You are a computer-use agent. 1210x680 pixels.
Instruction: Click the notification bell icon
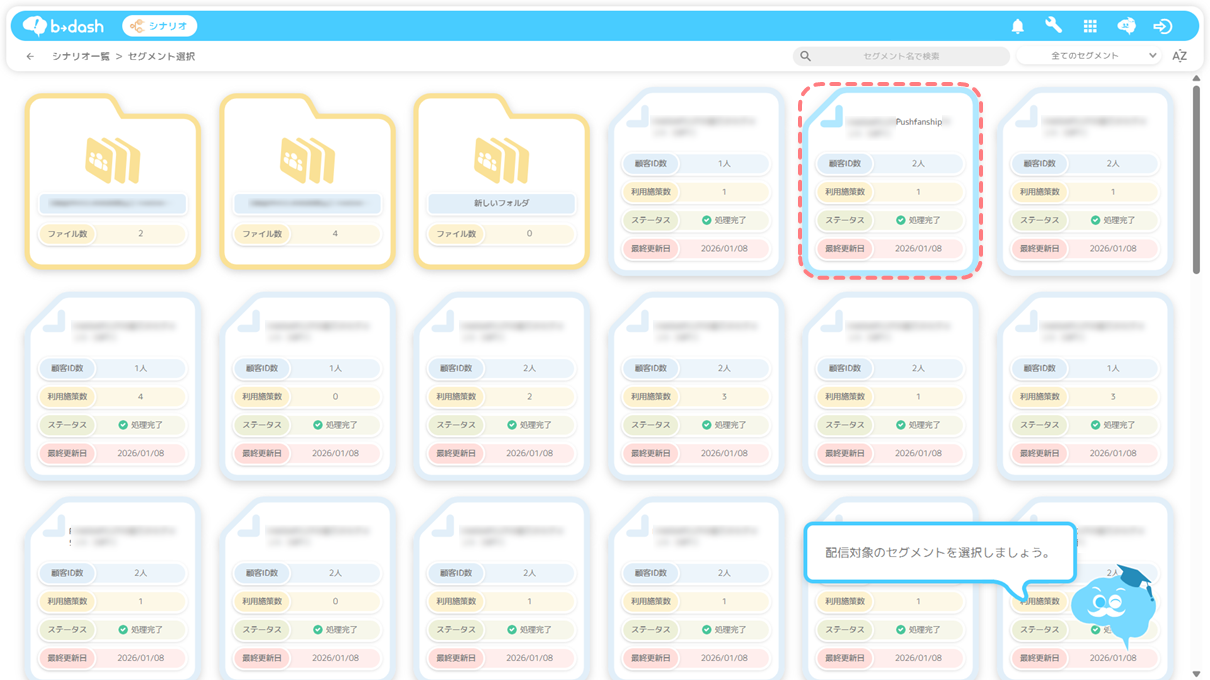click(1017, 26)
